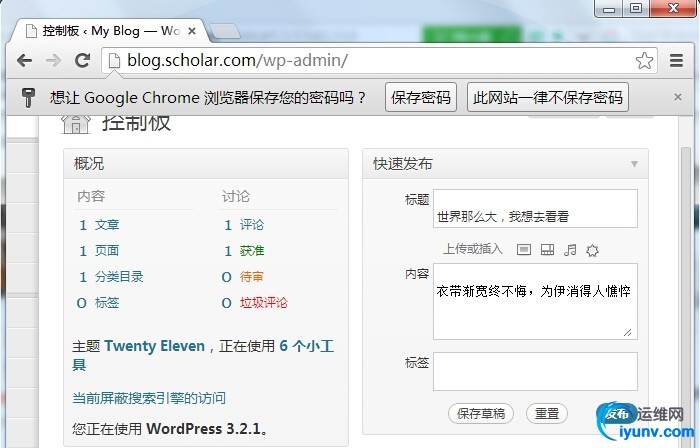
Task: Click 保存草稿 button
Action: 481,413
